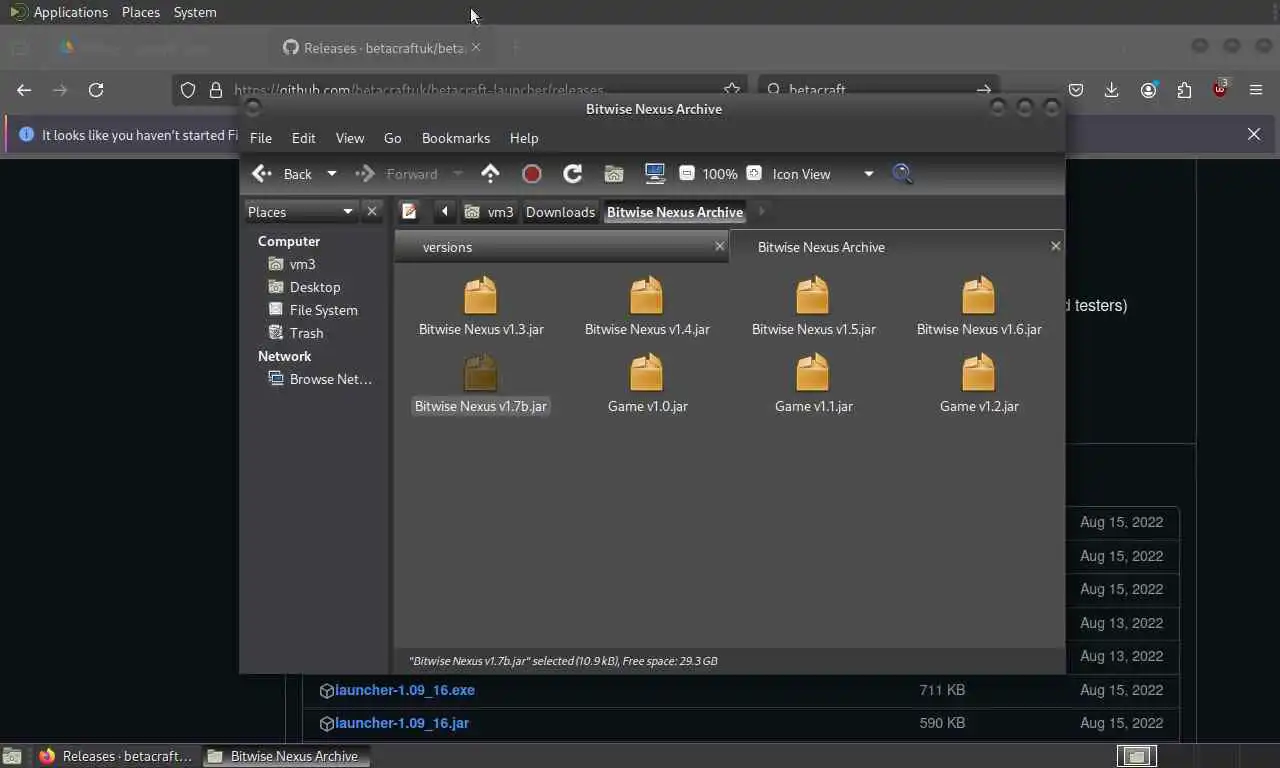Select Game v1.1.jar file icon
1280x768 pixels.
click(x=813, y=373)
